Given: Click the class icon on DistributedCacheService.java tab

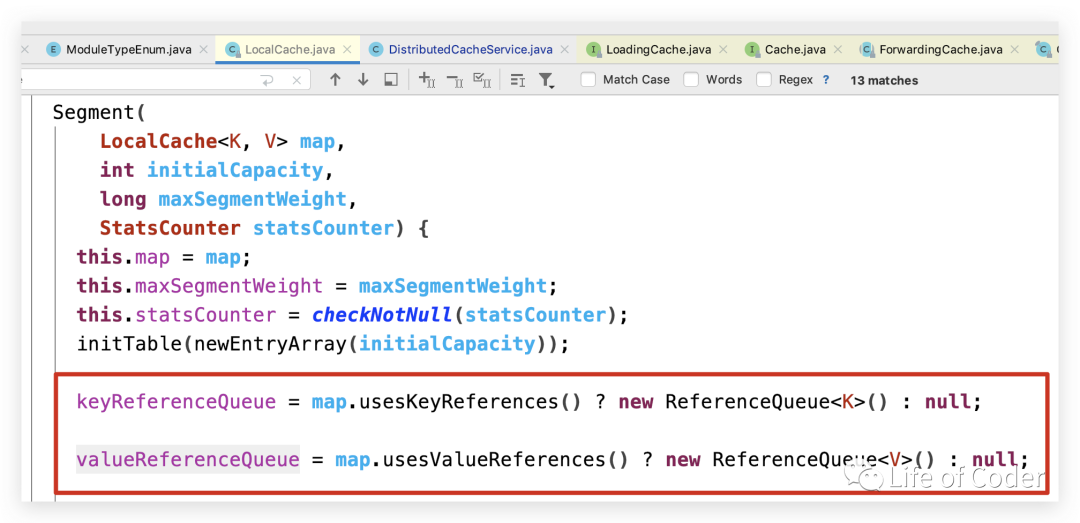Looking at the screenshot, I should 376,50.
